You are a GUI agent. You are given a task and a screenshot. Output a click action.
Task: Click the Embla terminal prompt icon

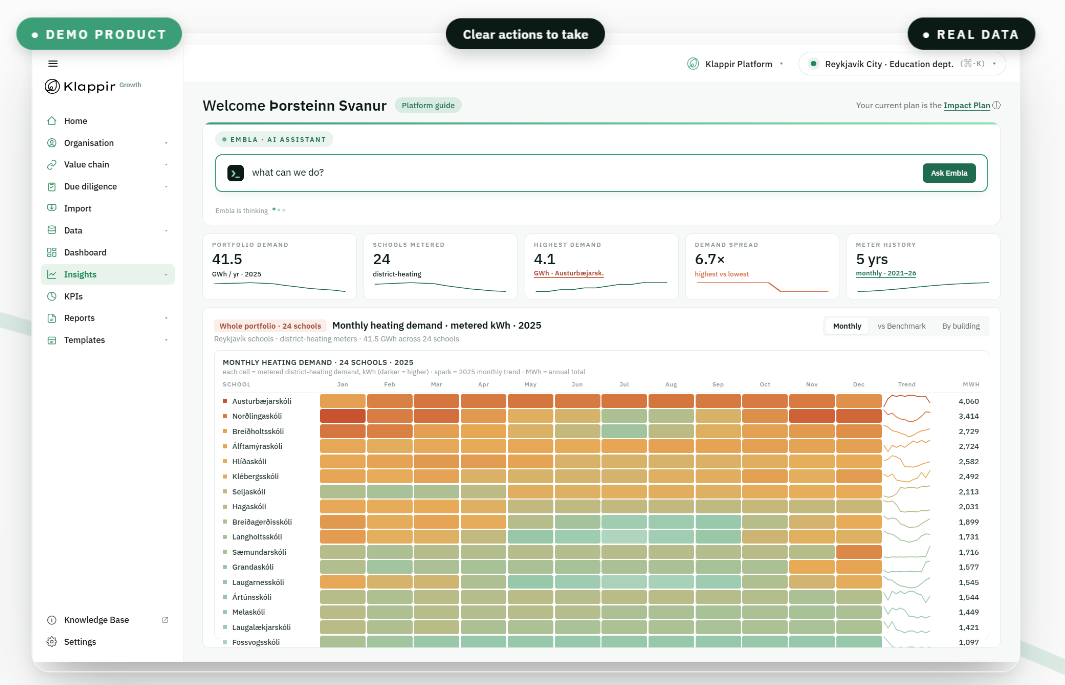coord(236,173)
